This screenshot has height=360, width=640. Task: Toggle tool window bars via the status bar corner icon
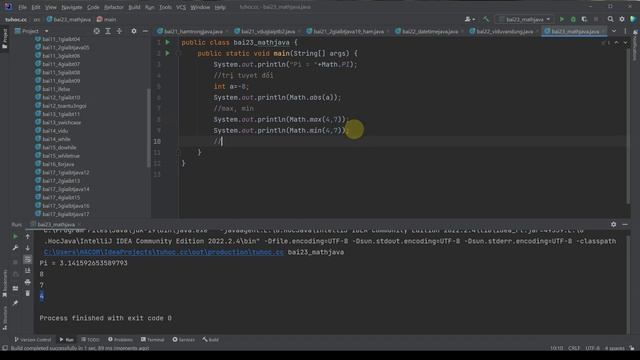(5, 348)
